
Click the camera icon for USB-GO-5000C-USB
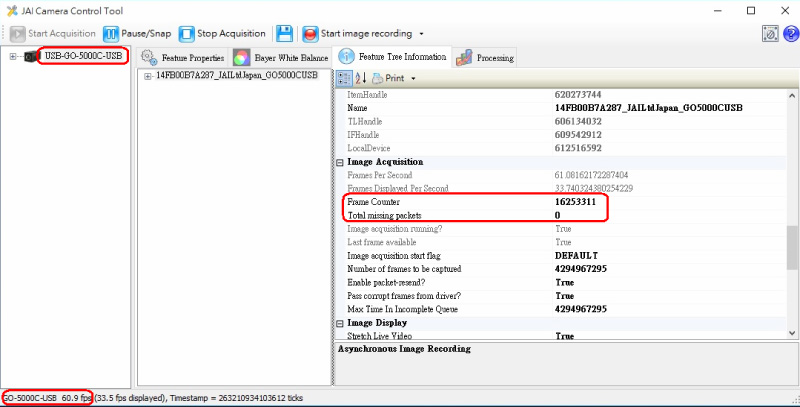(32, 56)
